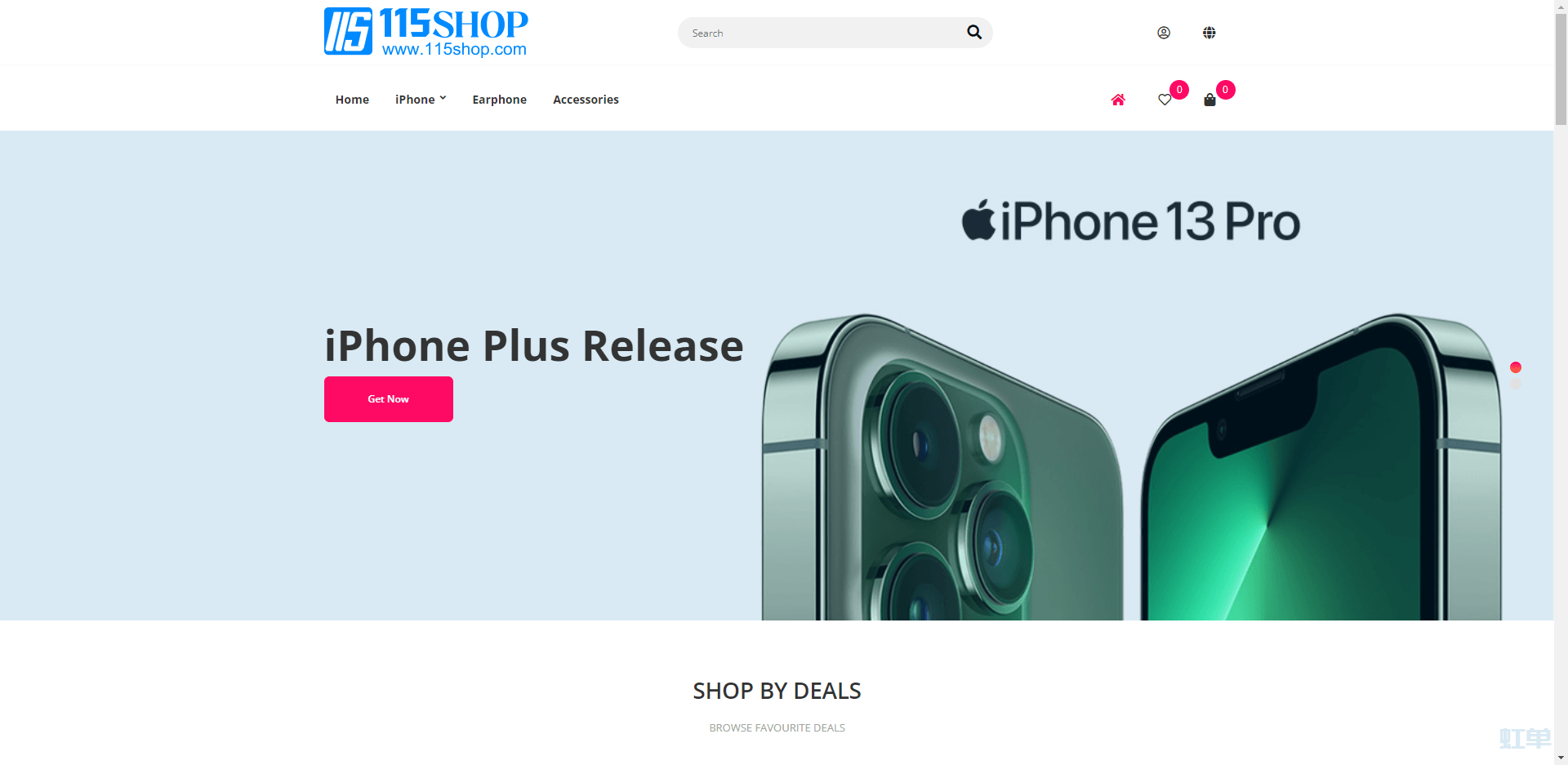The height and width of the screenshot is (765, 1568).
Task: Open the Earphone menu item
Action: tap(499, 100)
